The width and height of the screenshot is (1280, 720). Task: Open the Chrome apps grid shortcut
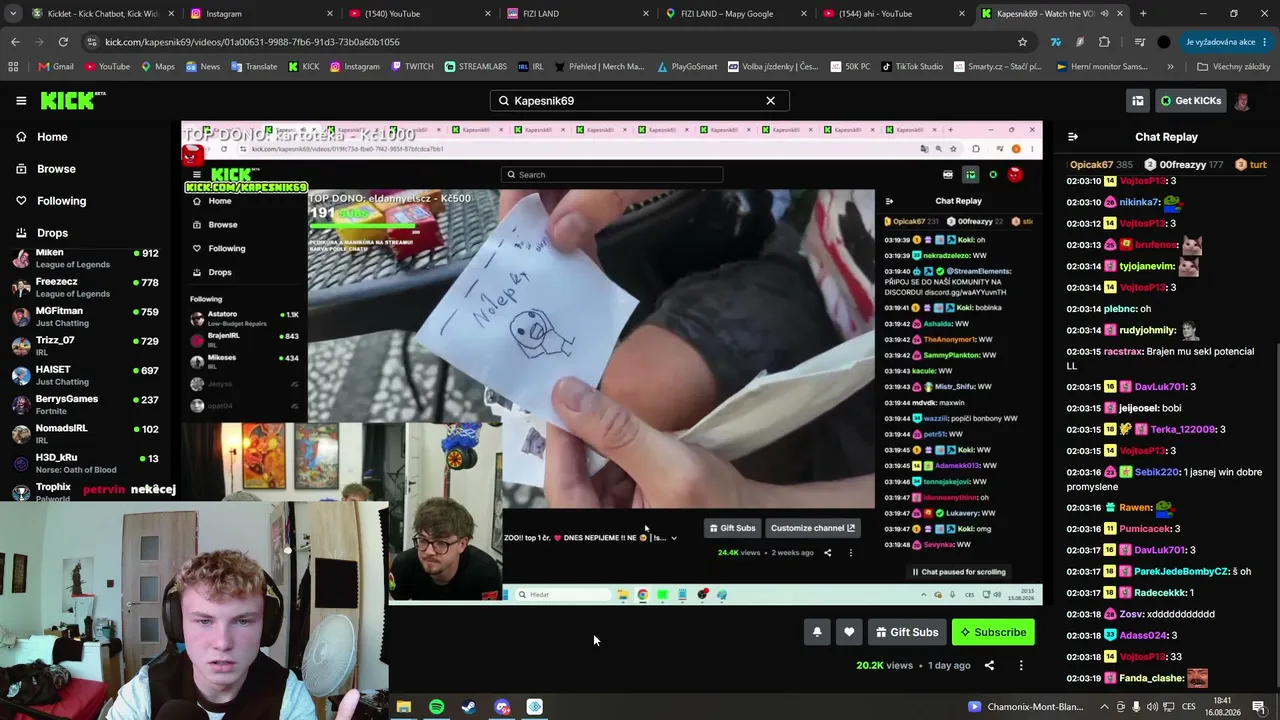[13, 67]
